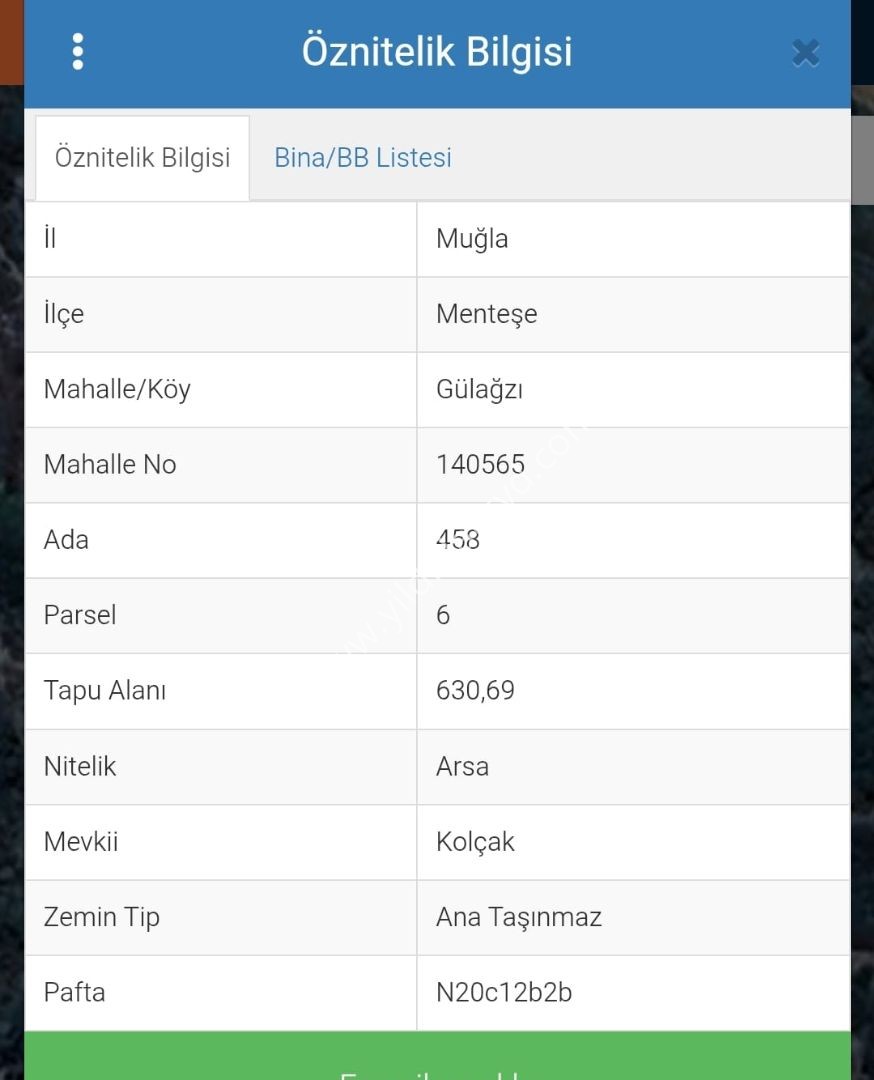Tap the Tapu Alanı value 630,69
This screenshot has width=874, height=1080.
point(475,691)
